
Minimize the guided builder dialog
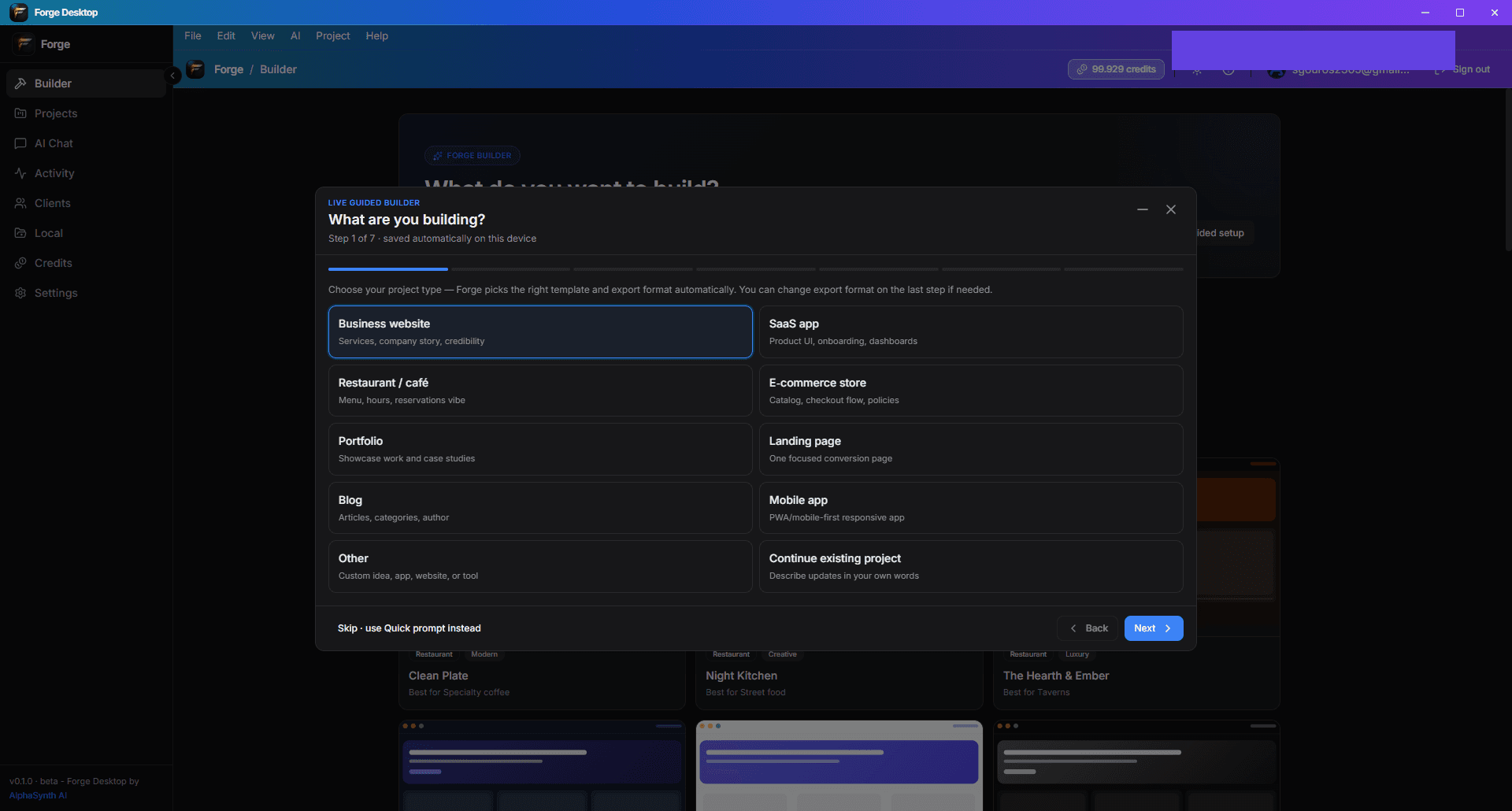coord(1143,209)
